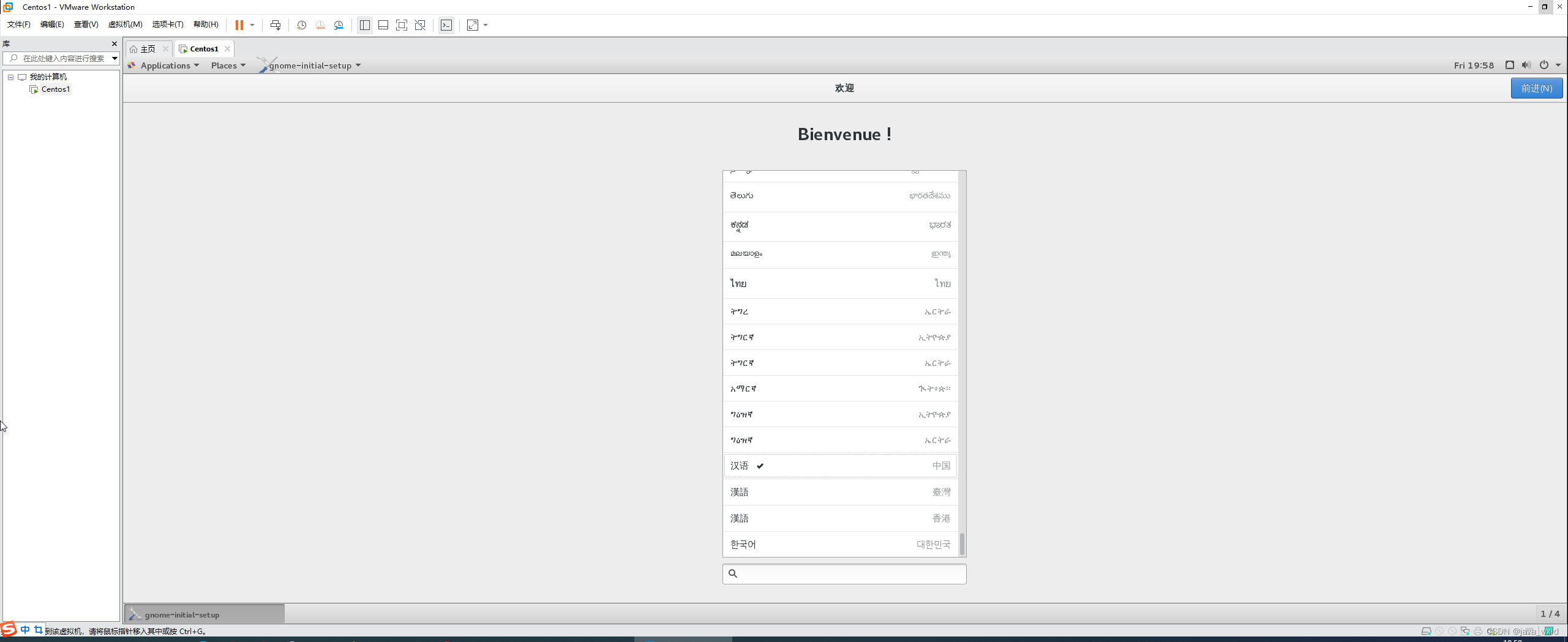Image resolution: width=1568 pixels, height=642 pixels.
Task: Click the accessibility/screen icon in GNOME top bar
Action: [1510, 65]
